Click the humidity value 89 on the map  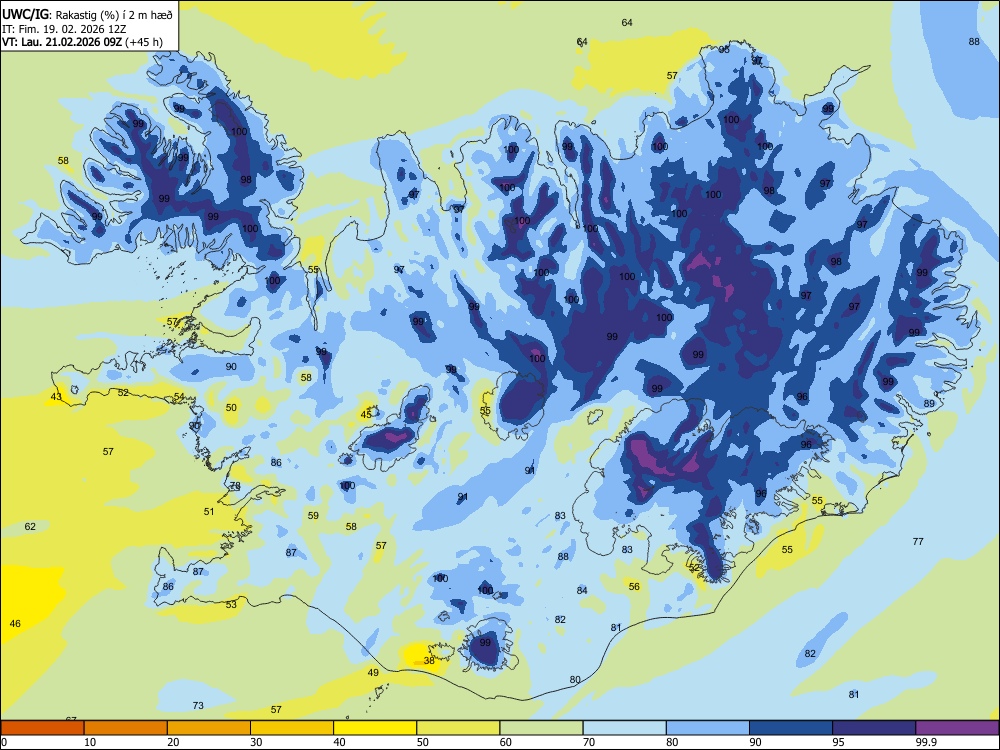pyautogui.click(x=929, y=404)
